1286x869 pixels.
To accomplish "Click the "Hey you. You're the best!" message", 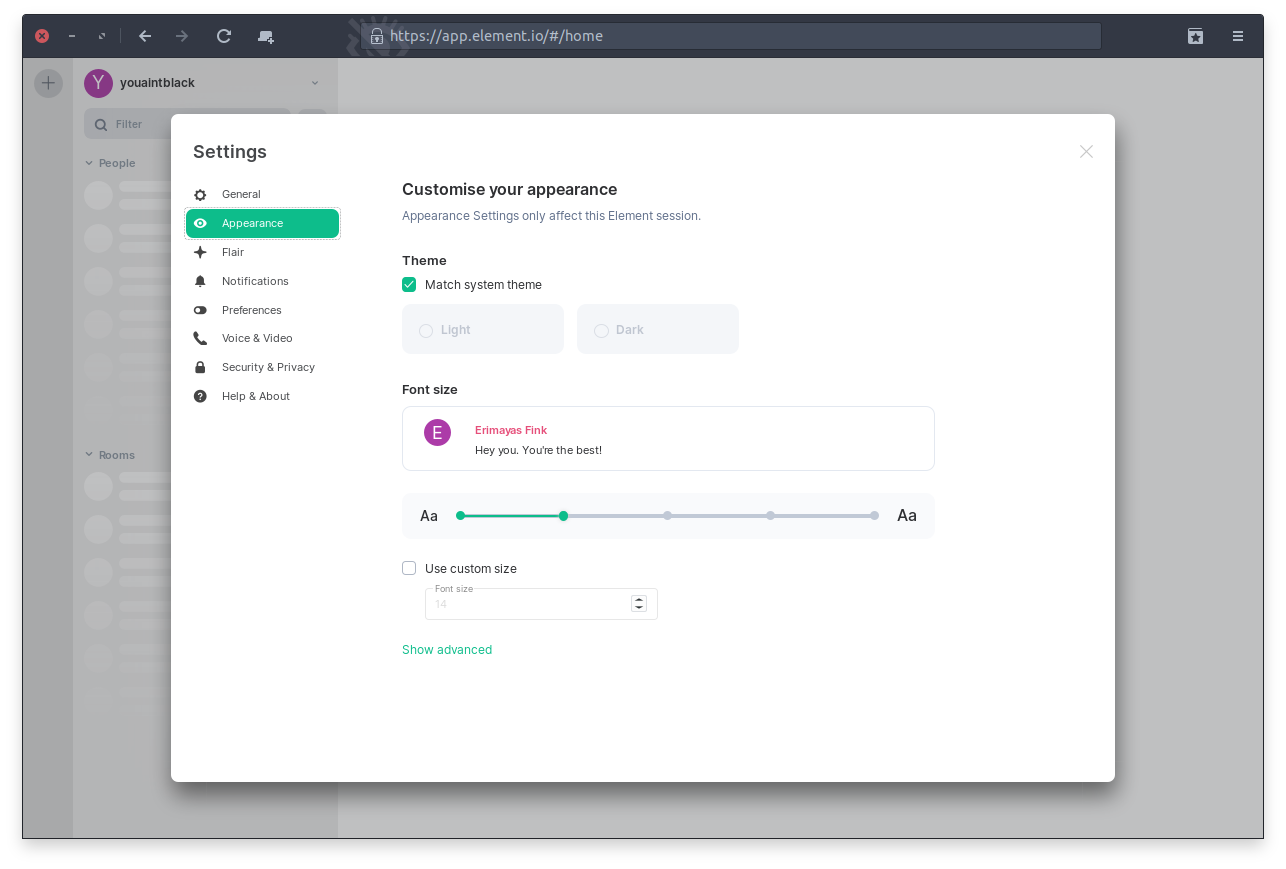I will click(538, 450).
